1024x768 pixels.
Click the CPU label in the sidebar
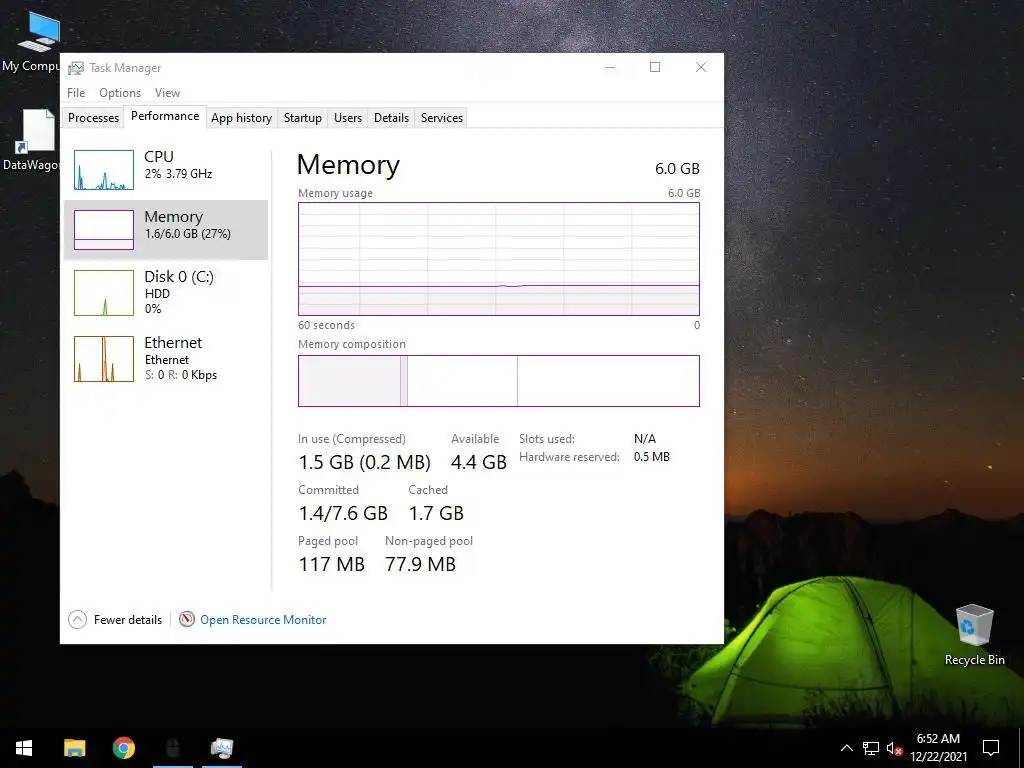pyautogui.click(x=159, y=157)
